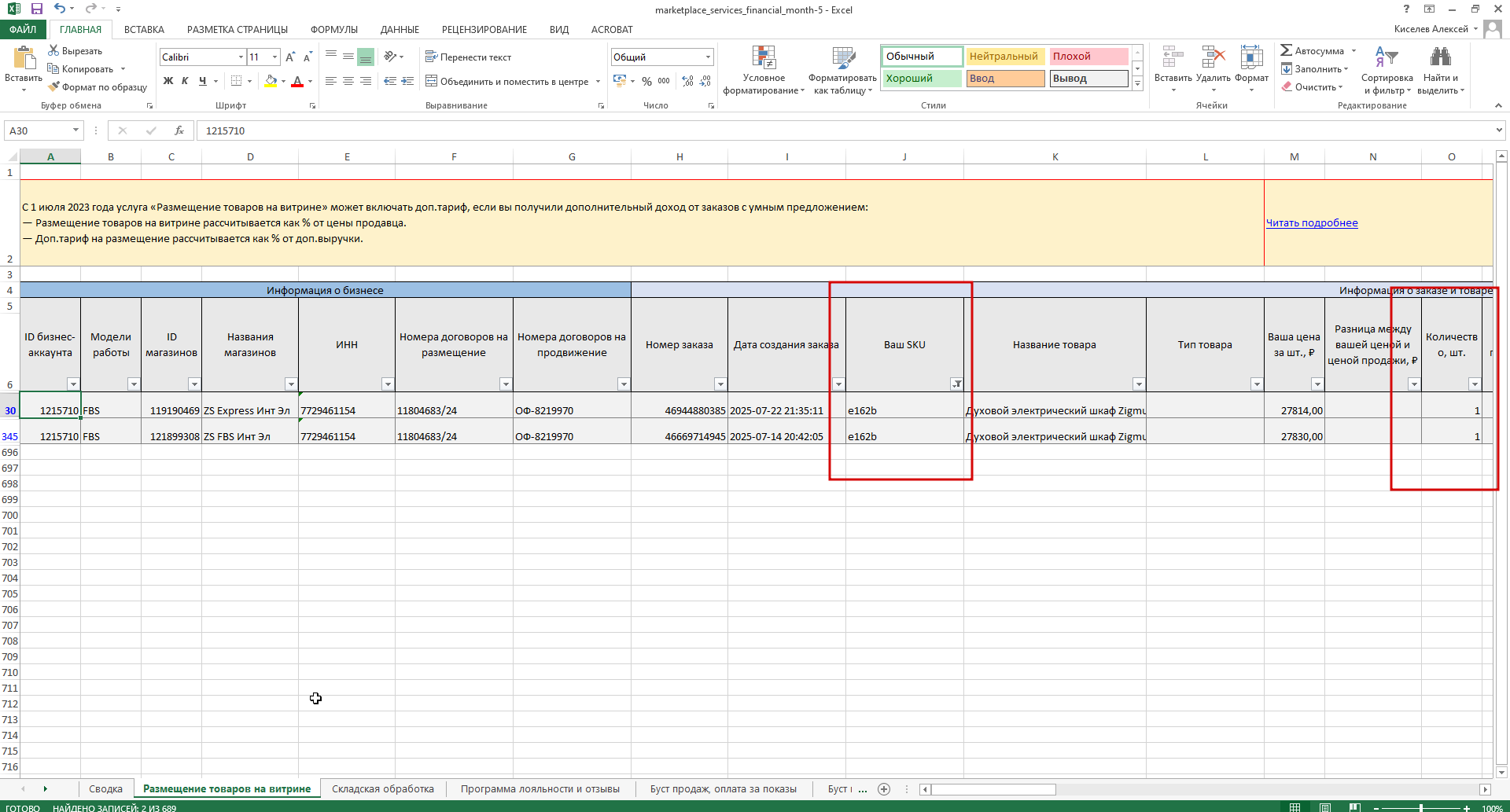1510x812 pixels.
Task: Click the fill color bucket swatch
Action: click(271, 81)
